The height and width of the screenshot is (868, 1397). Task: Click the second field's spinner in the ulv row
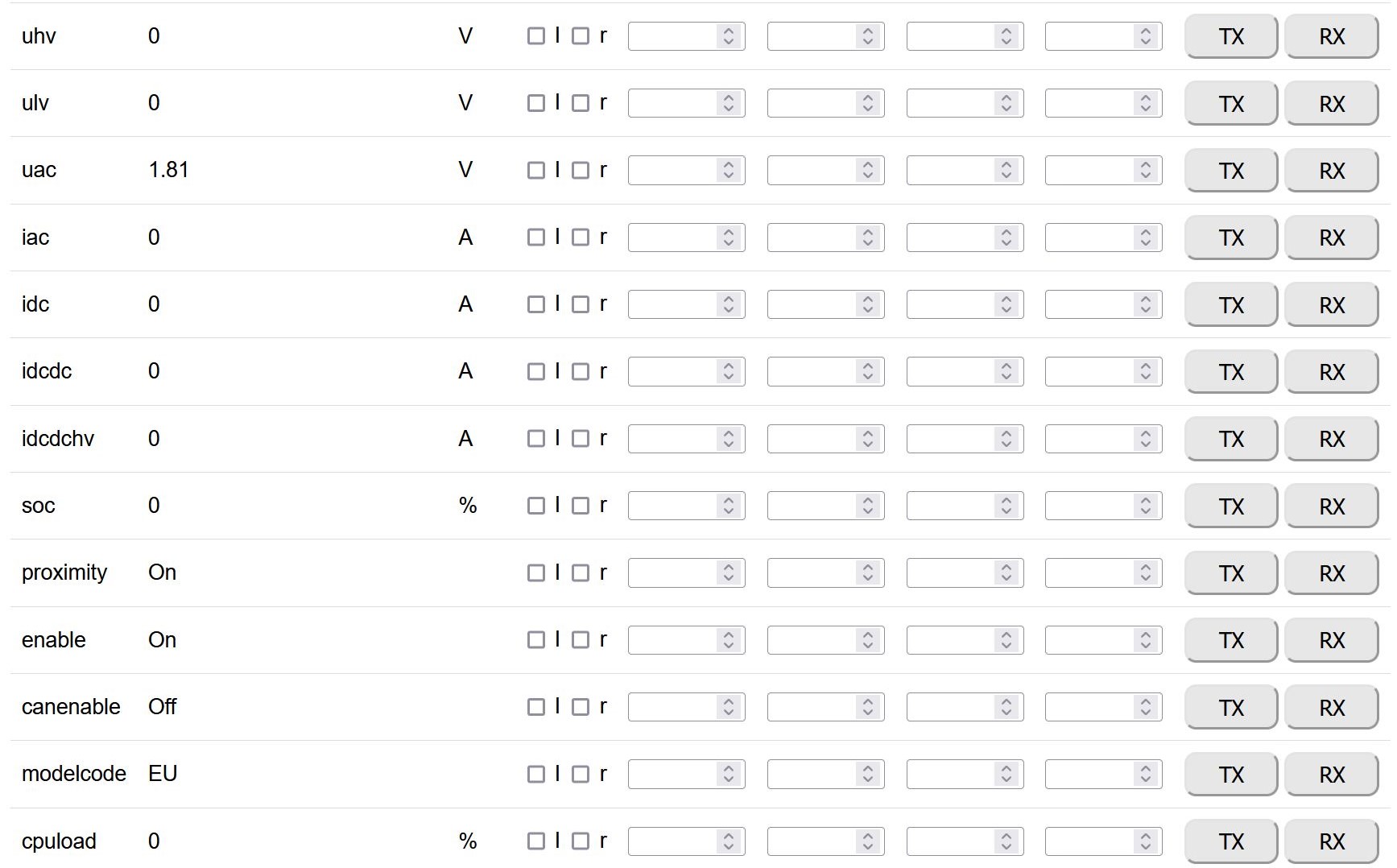(x=867, y=103)
